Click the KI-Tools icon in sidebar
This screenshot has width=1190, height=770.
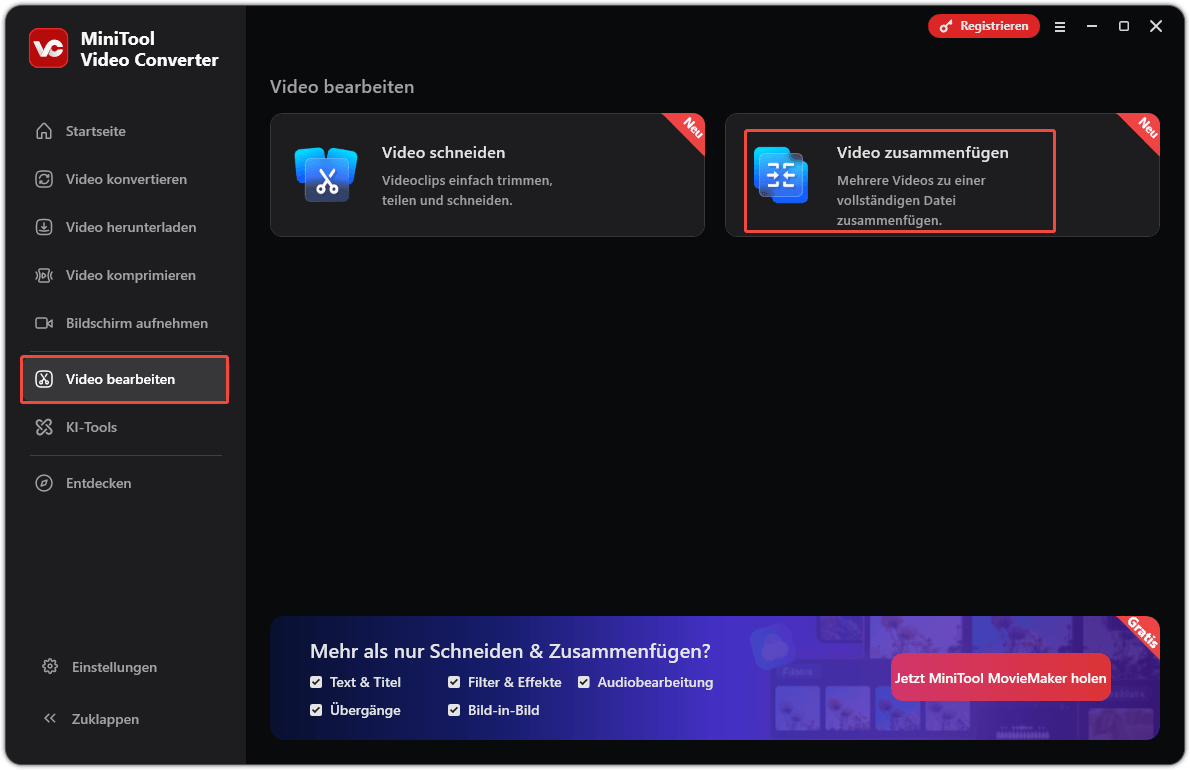tap(44, 427)
